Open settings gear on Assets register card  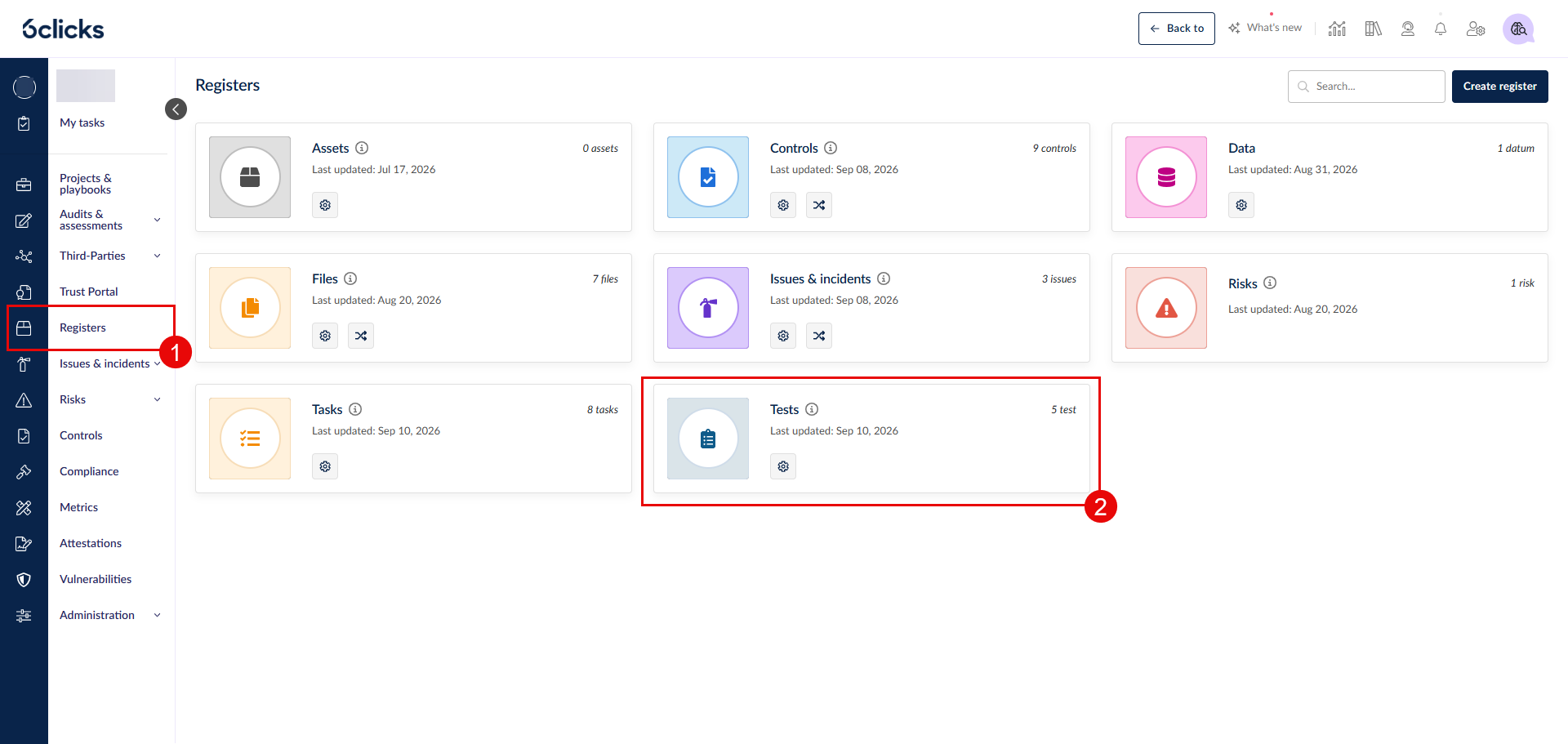pos(325,205)
